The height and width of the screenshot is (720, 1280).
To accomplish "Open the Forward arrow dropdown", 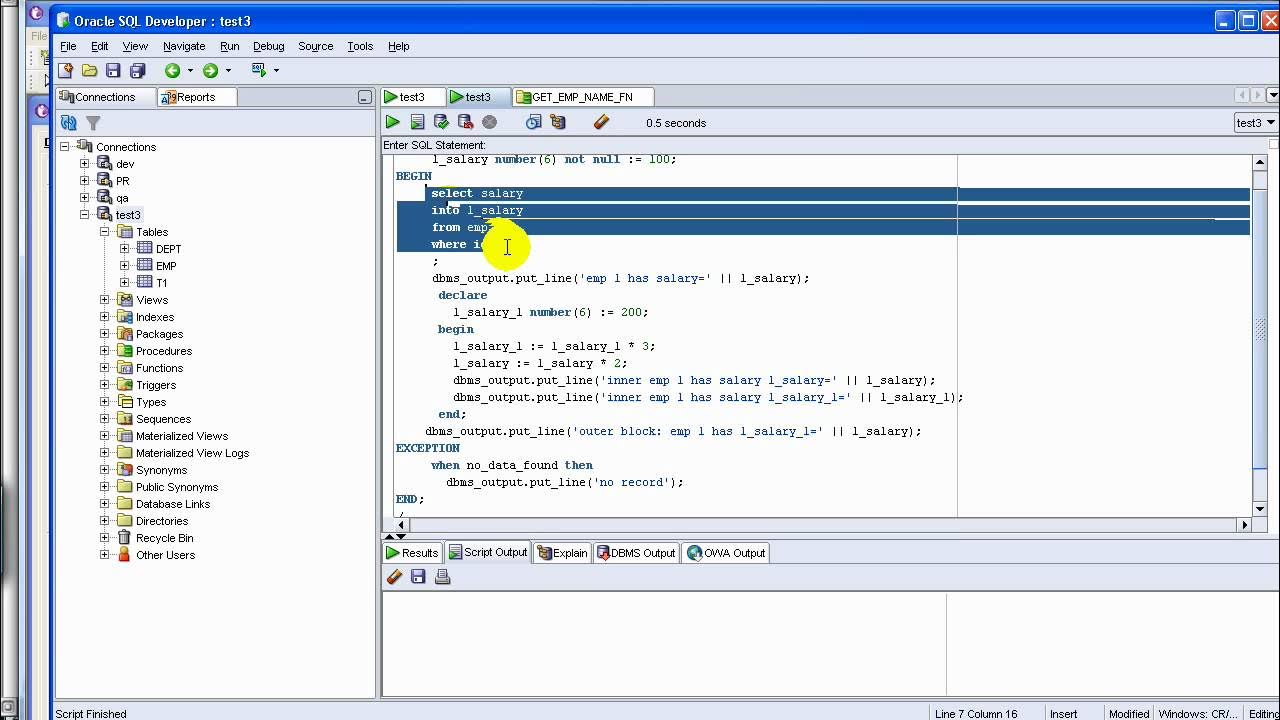I will pos(228,70).
